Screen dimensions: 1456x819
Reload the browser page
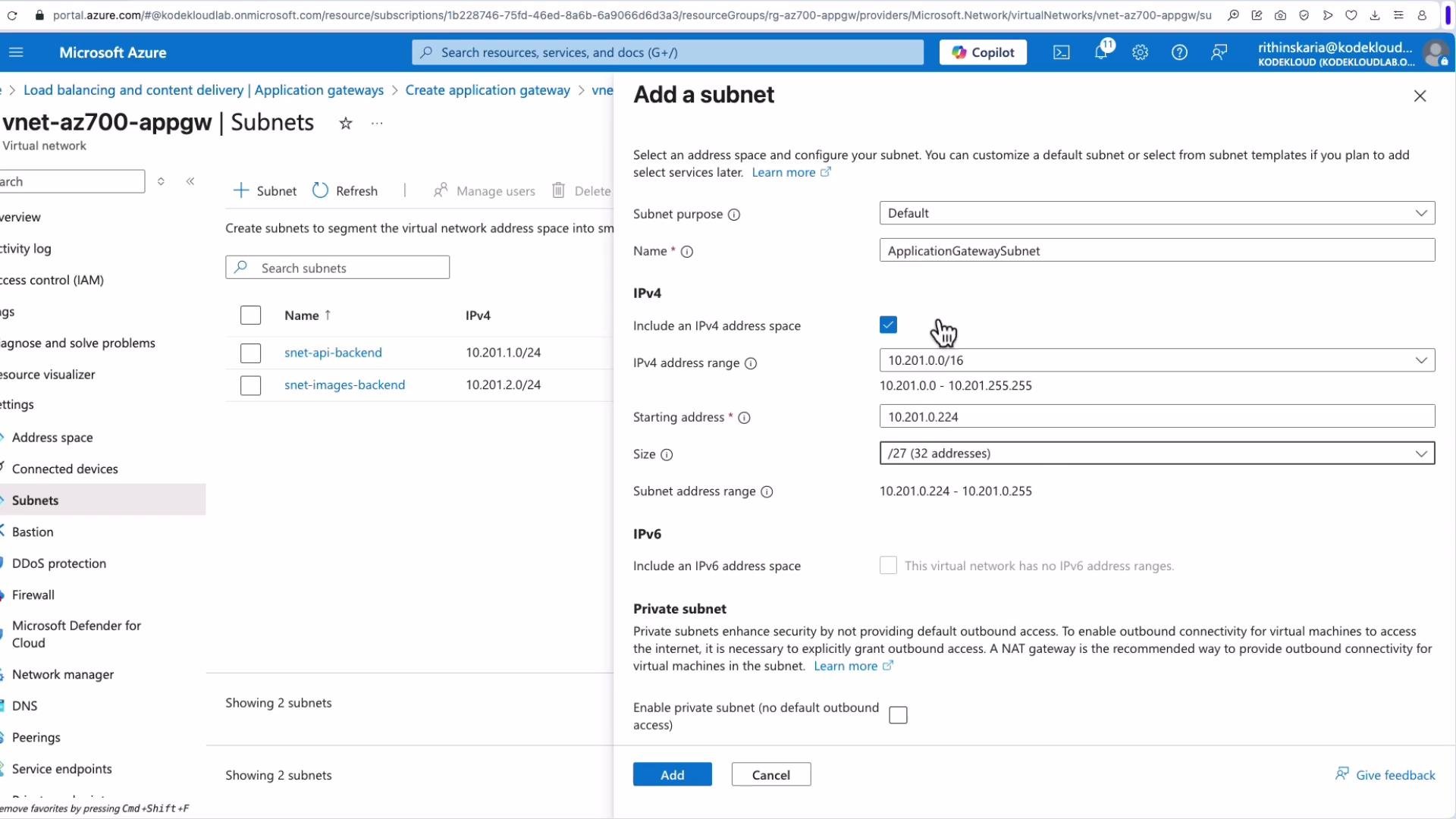click(12, 15)
